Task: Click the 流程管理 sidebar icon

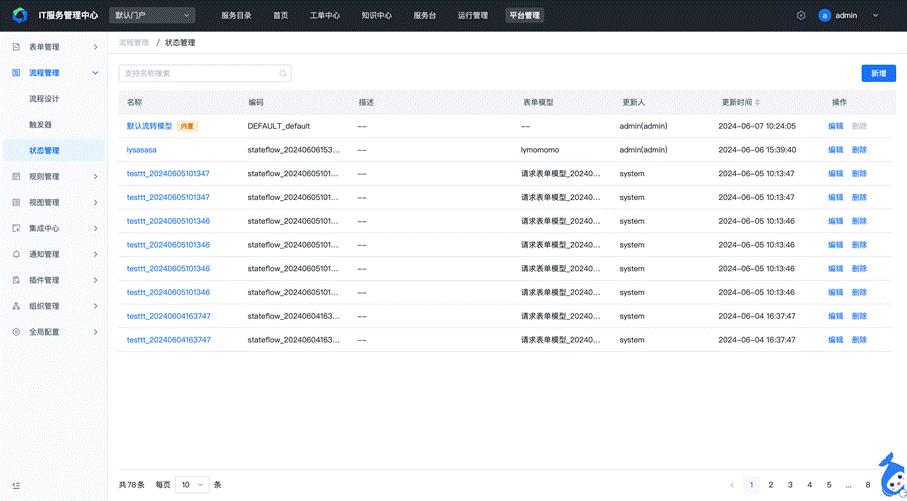Action: [16, 73]
